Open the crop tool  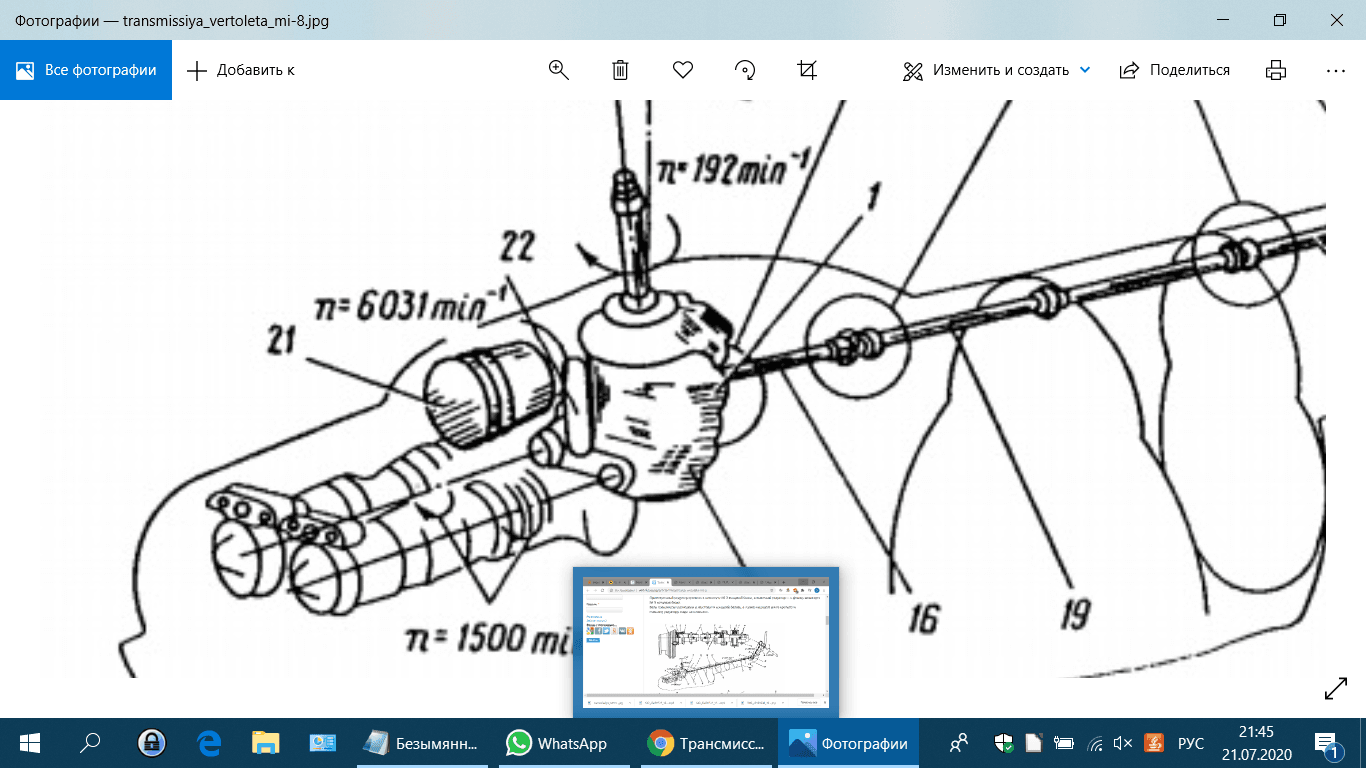[807, 70]
